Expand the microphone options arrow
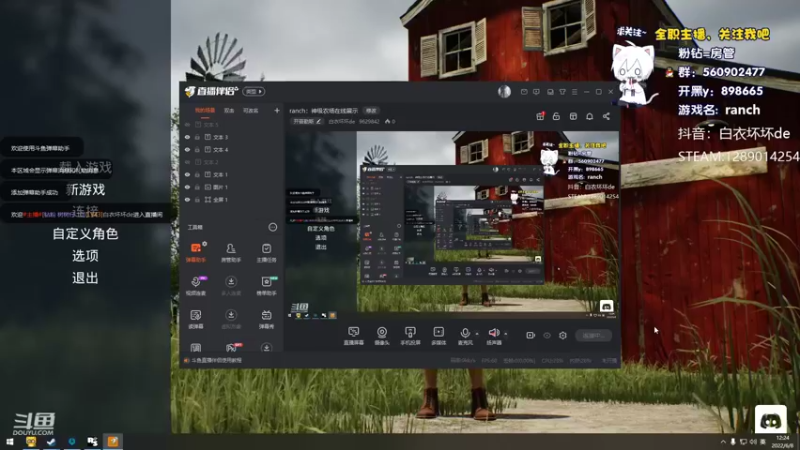The width and height of the screenshot is (800, 450). coord(477,334)
